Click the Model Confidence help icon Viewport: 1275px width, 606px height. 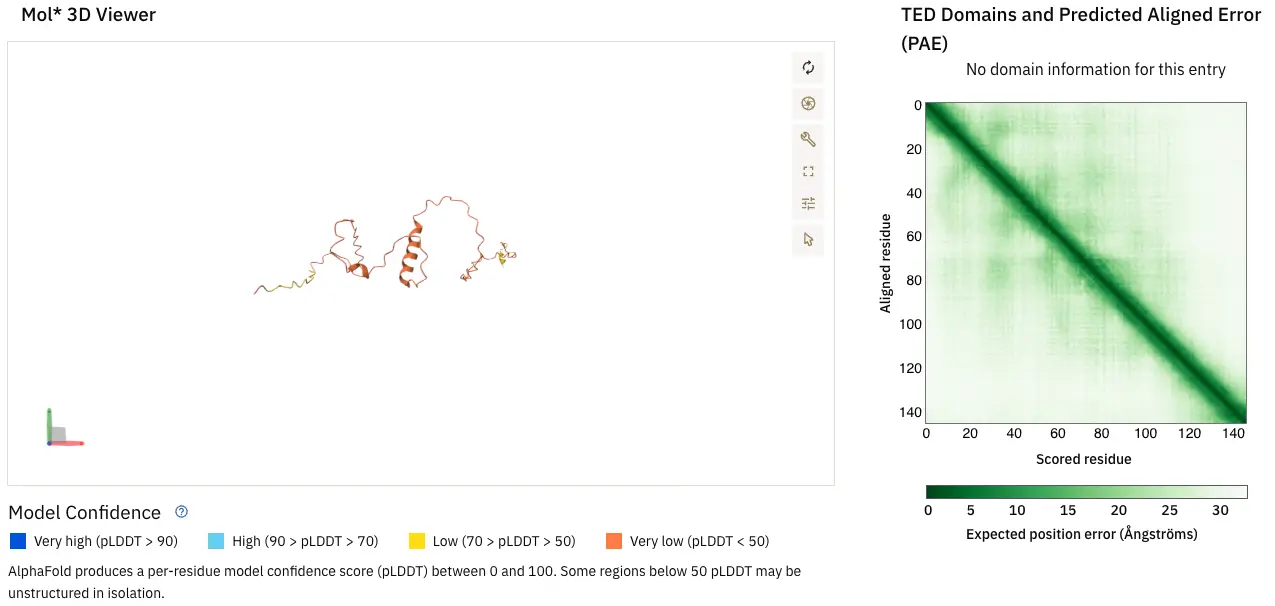[181, 512]
